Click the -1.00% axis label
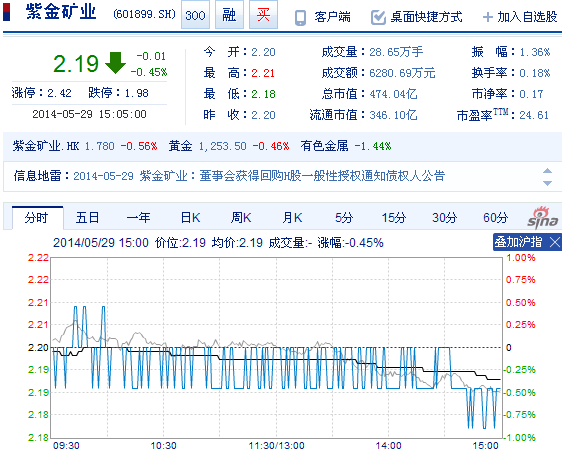This screenshot has width=562, height=454. (520, 438)
